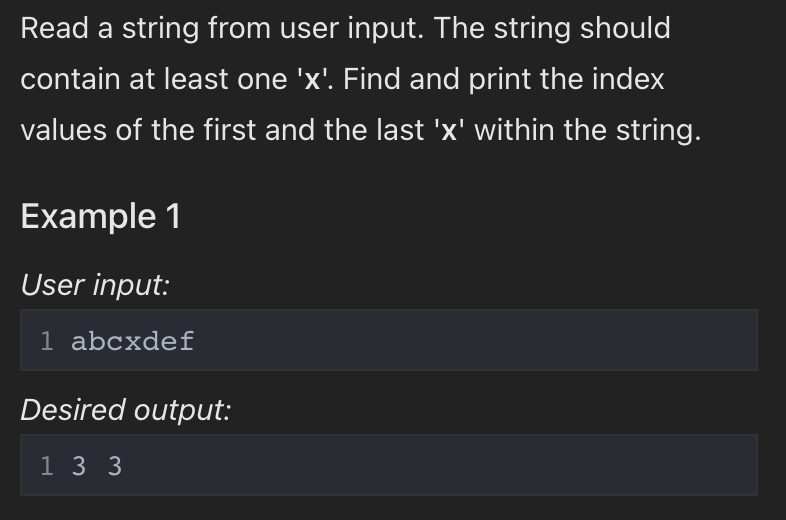Screen dimensions: 786x520
Task: Select the "User input:" label
Action: pyautogui.click(x=95, y=285)
